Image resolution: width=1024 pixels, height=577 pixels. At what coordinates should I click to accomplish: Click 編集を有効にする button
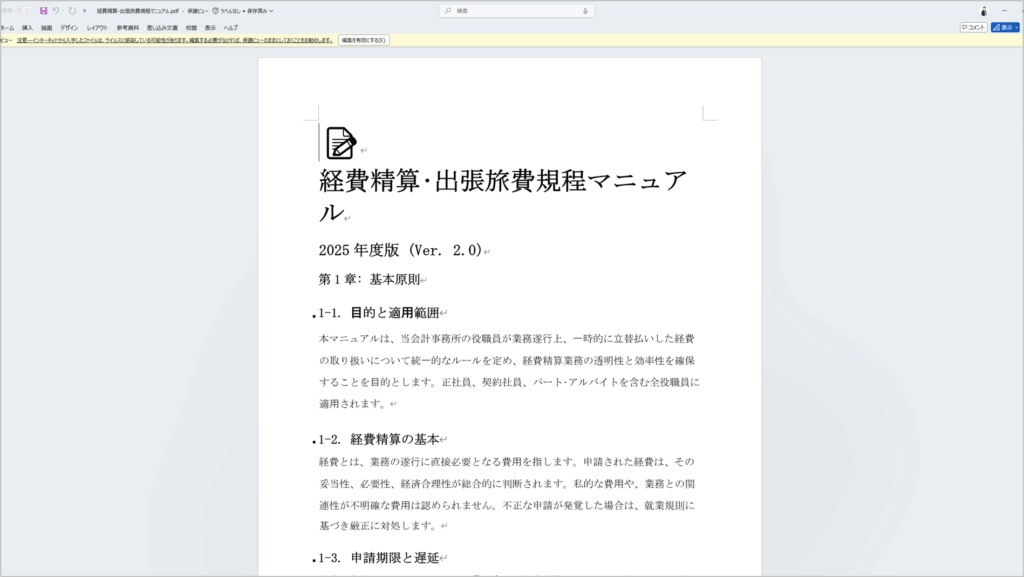[x=364, y=40]
